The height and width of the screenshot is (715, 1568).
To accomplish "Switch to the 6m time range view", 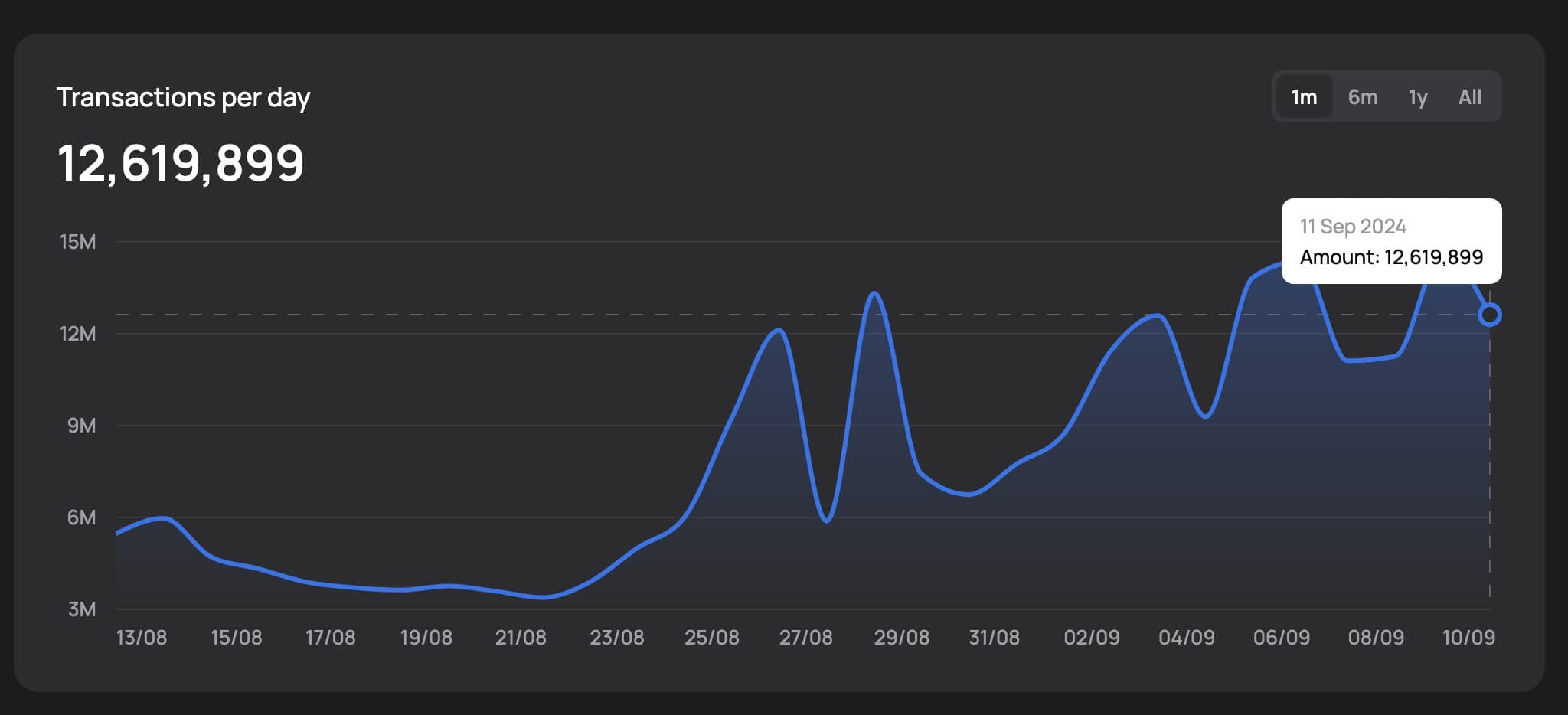I will point(1363,96).
